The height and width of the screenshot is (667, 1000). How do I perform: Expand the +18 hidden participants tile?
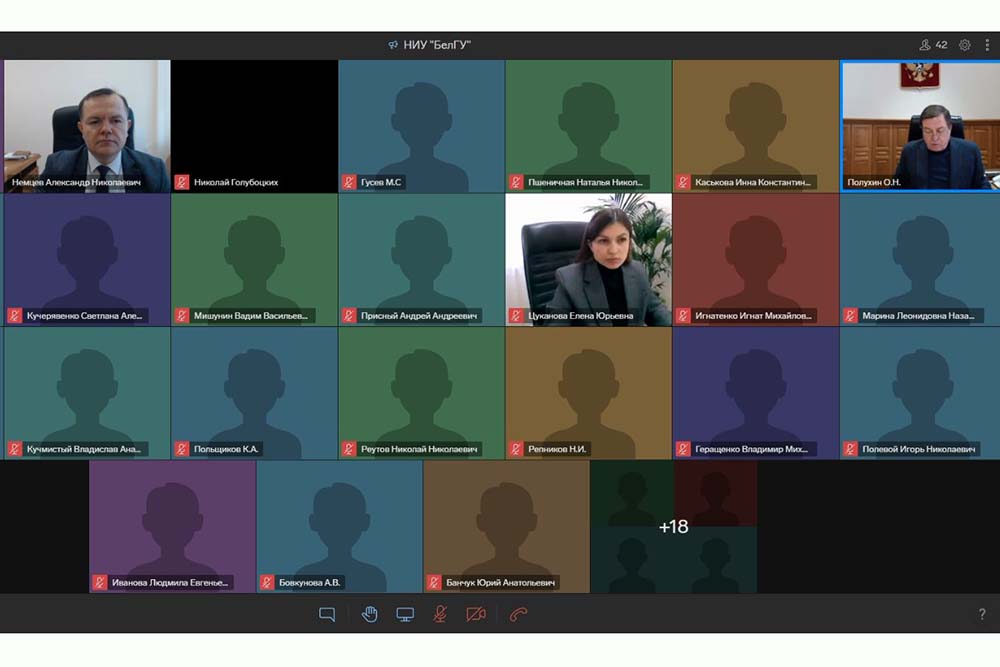[673, 527]
